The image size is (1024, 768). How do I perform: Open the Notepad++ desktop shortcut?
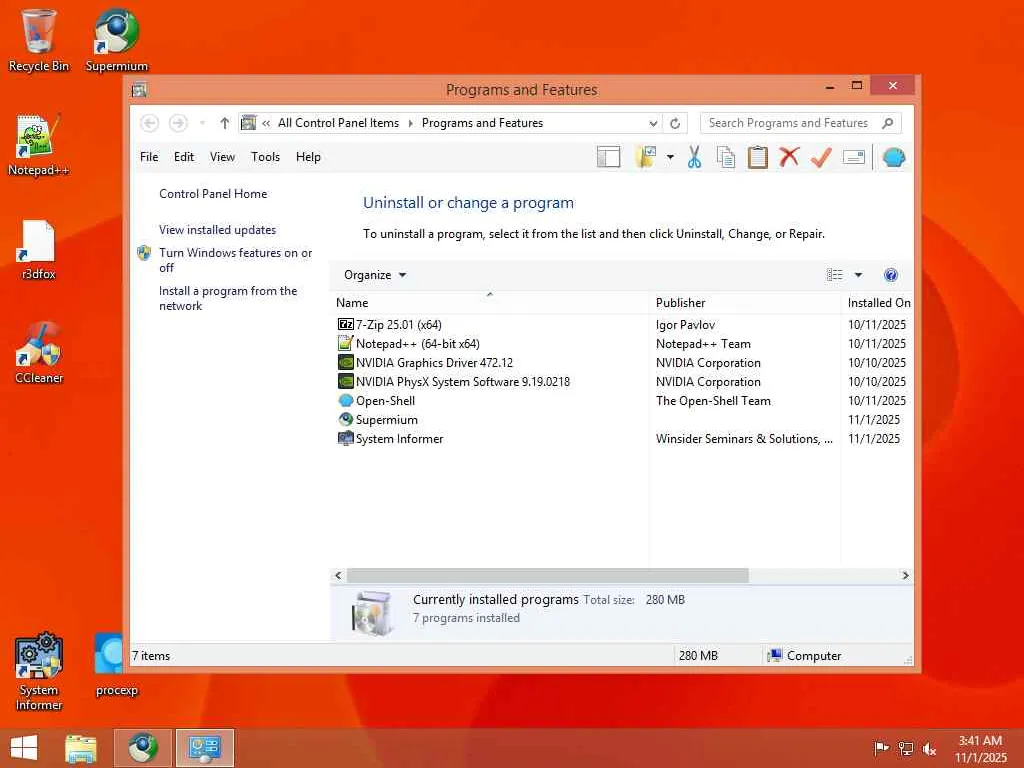(x=38, y=145)
